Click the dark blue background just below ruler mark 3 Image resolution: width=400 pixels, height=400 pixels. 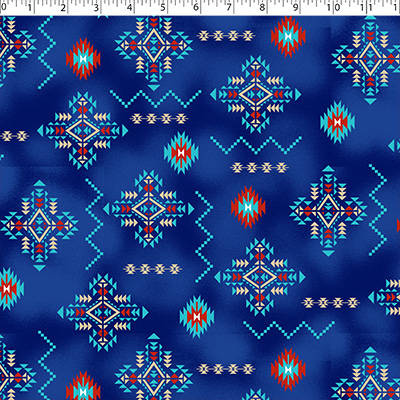pyautogui.click(x=97, y=33)
